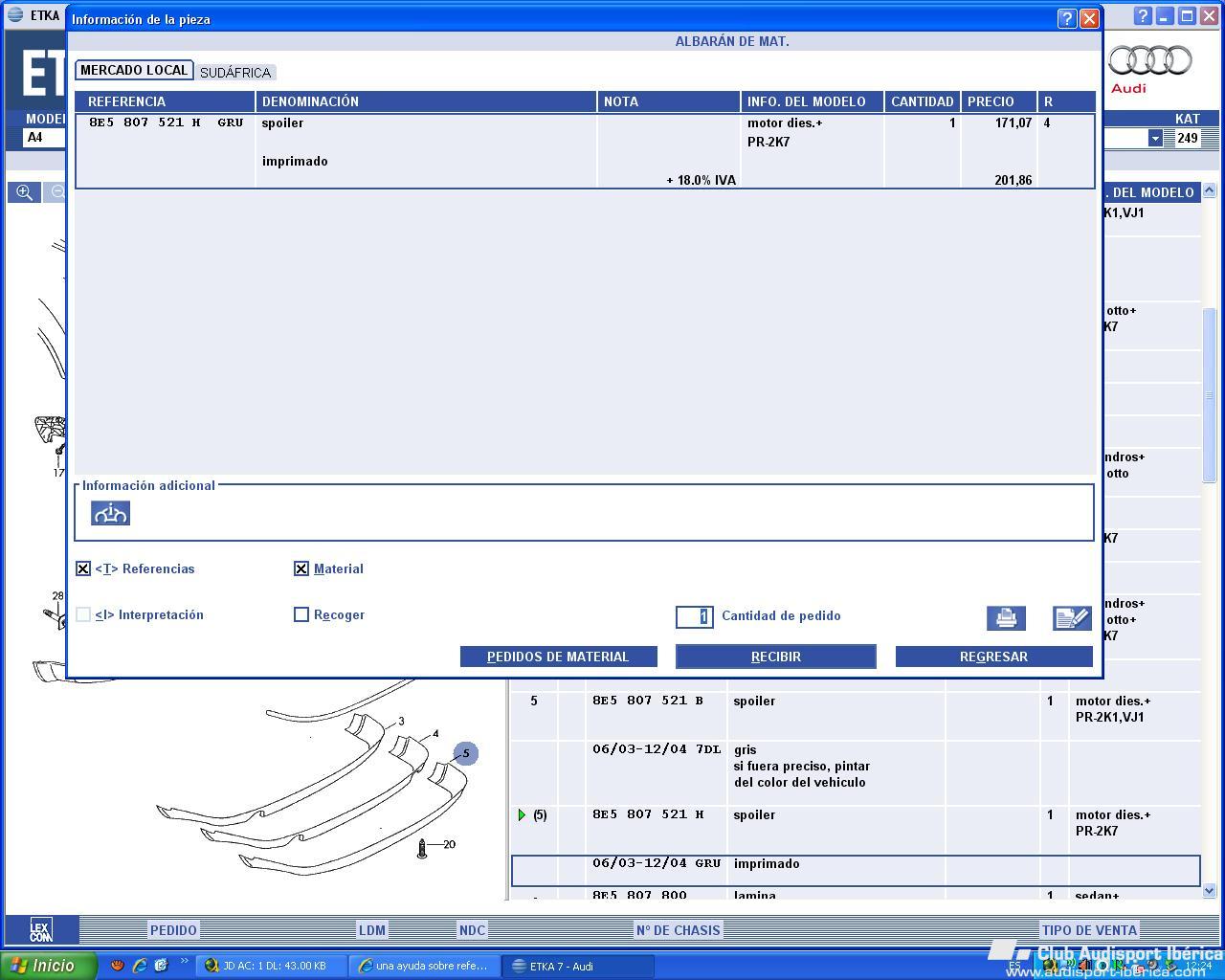Open Internet Explorer from quick launch
Viewport: 1225px width, 980px height.
140,966
